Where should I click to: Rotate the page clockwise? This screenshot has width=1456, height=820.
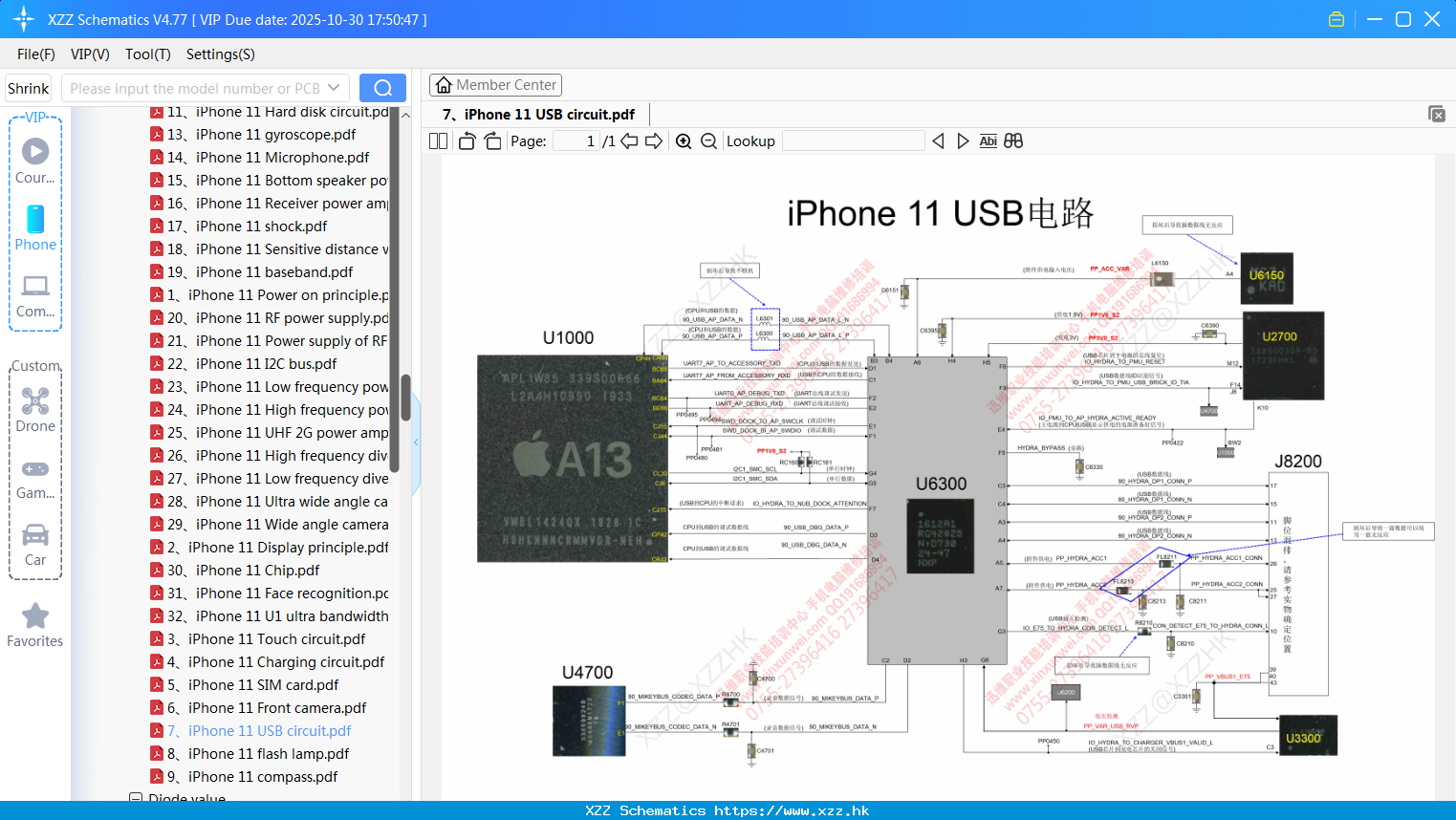point(492,141)
